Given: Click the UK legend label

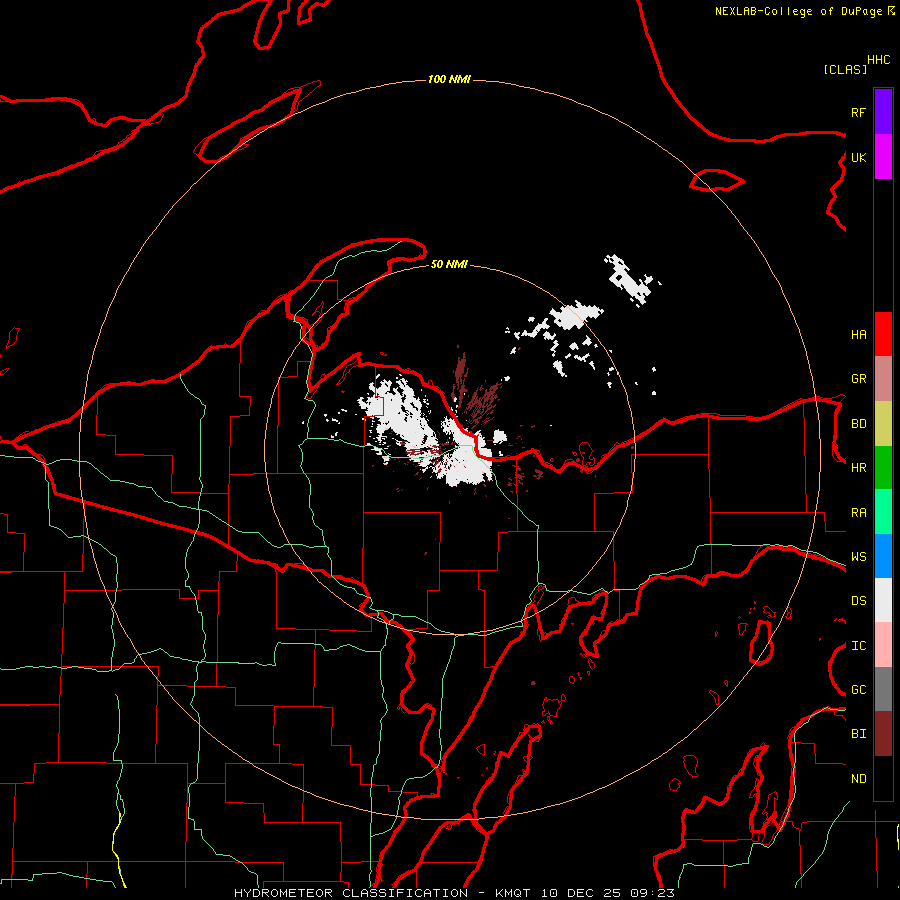Looking at the screenshot, I should click(x=858, y=157).
